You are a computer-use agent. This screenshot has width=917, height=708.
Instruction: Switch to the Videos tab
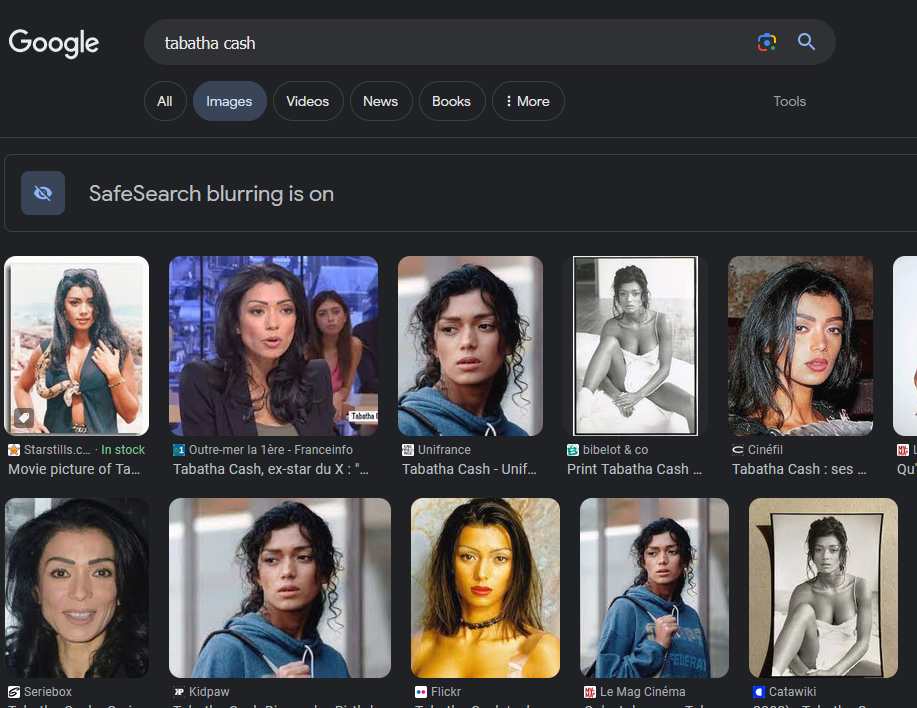tap(307, 101)
